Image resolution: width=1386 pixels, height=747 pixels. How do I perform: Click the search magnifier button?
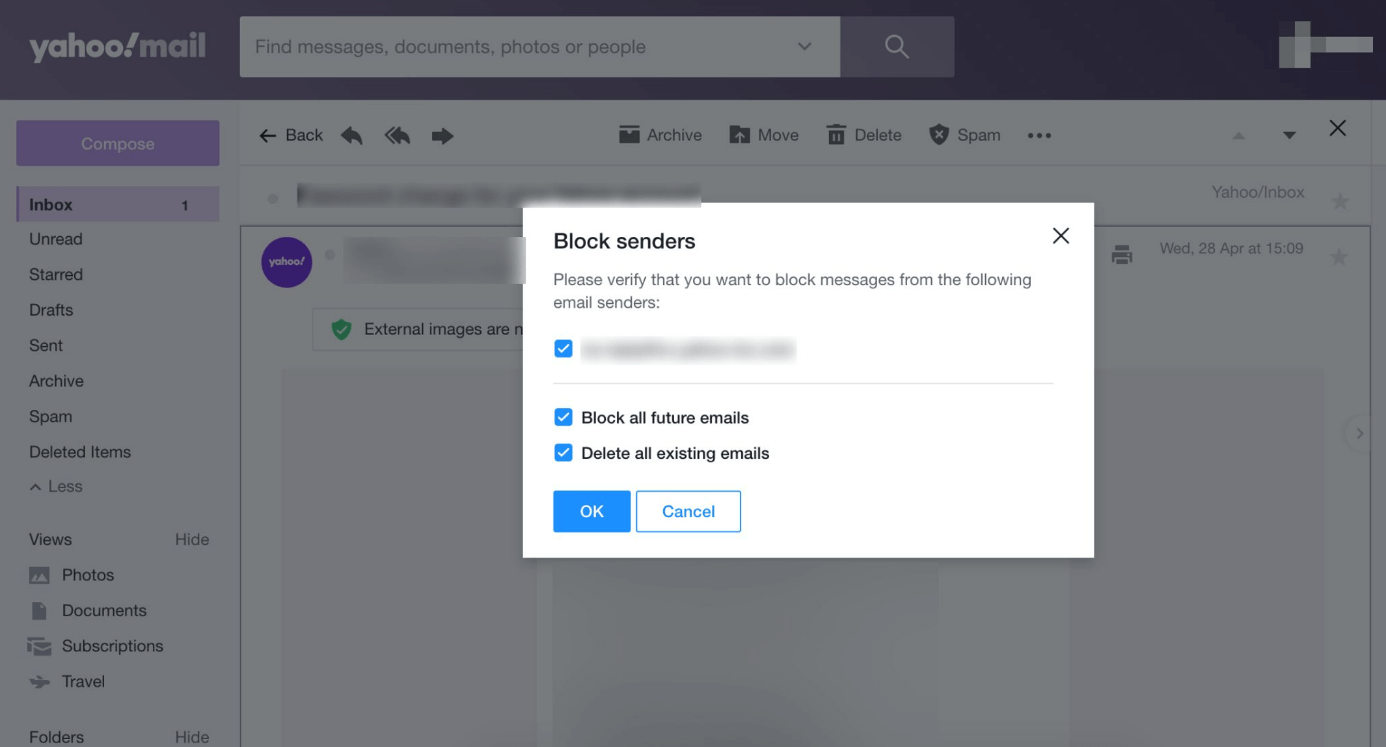(x=897, y=47)
